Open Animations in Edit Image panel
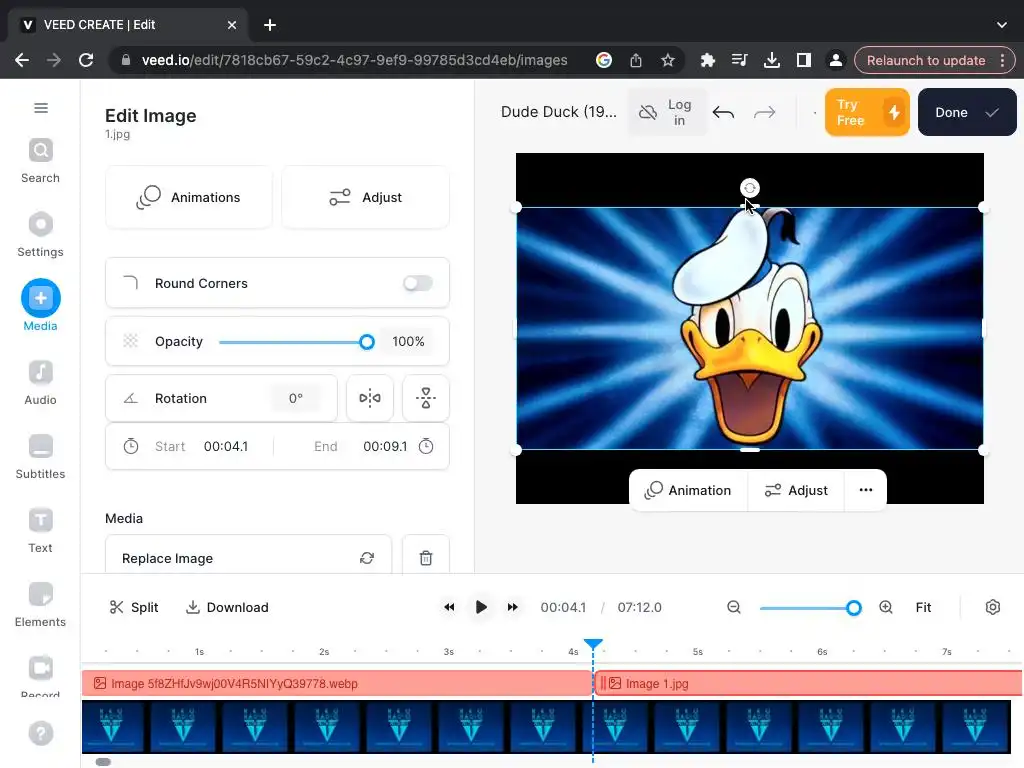 click(x=189, y=197)
